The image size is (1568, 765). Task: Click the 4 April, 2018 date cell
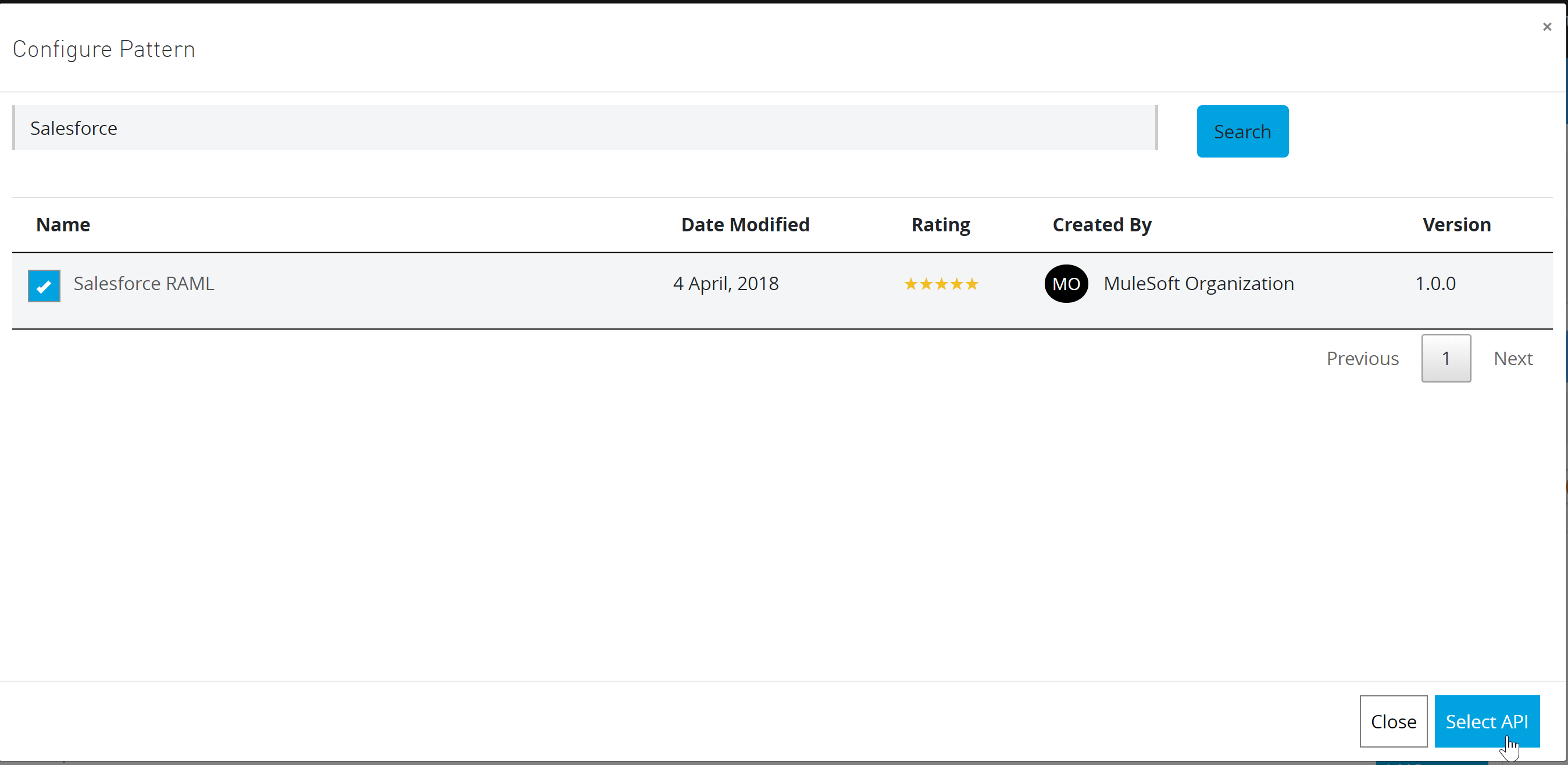pyautogui.click(x=726, y=284)
